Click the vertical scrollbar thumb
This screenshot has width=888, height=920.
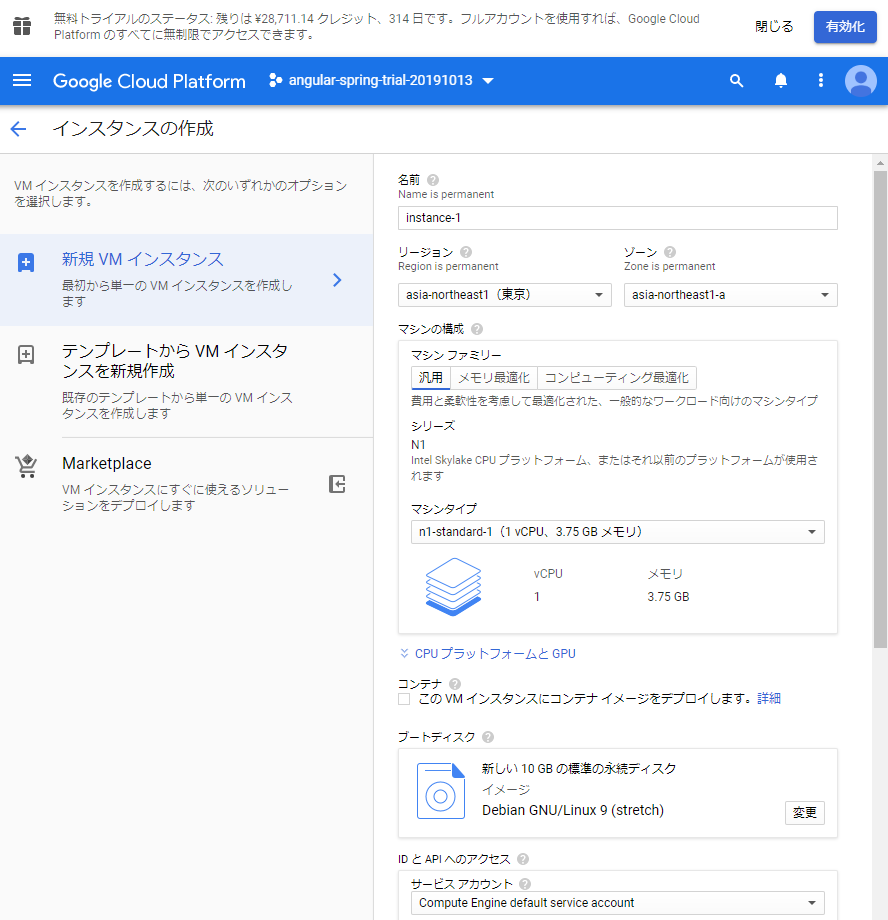880,410
